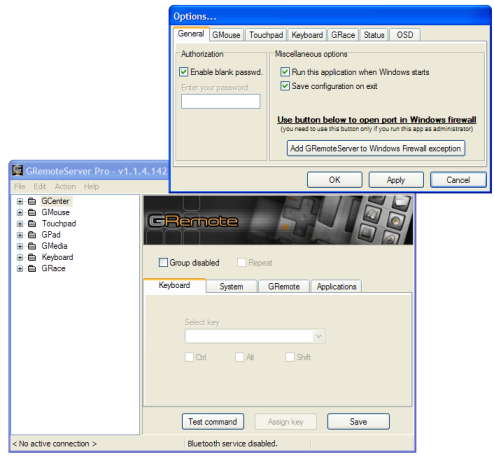Click the password input field
Image resolution: width=494 pixels, height=459 pixels.
coord(221,101)
